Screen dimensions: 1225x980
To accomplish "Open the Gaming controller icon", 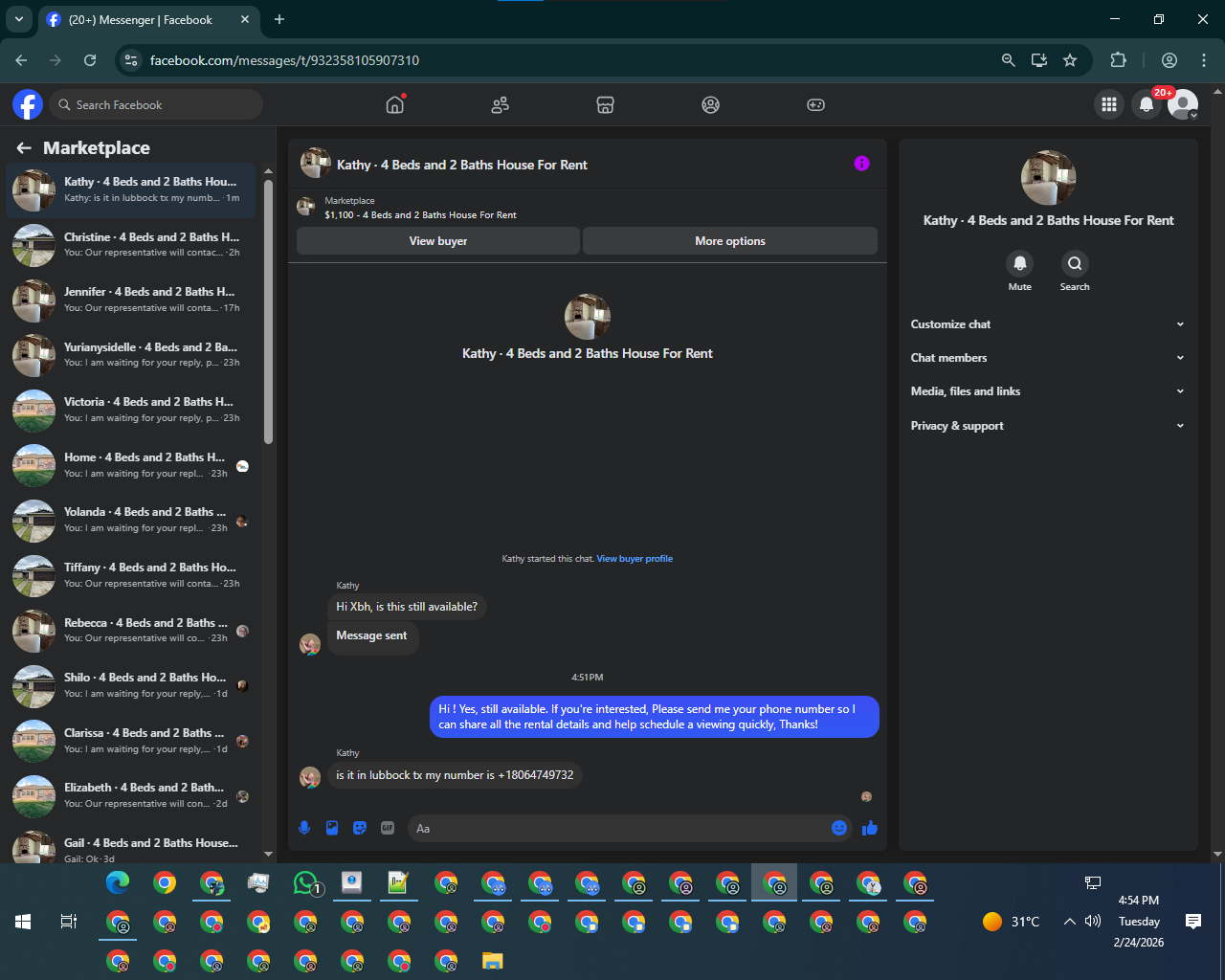I will tap(815, 105).
